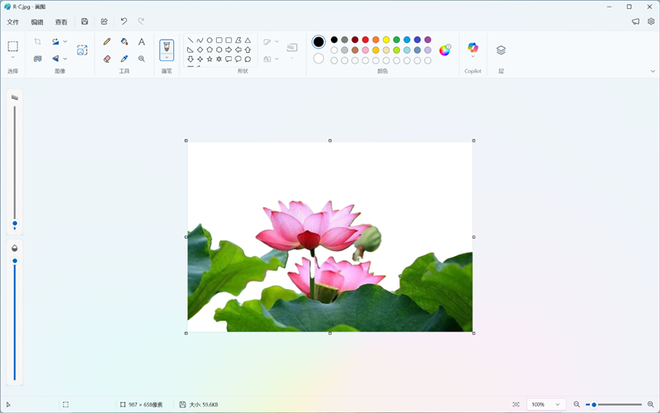This screenshot has height=413, width=660.
Task: Expand the selection tool dropdown
Action: point(13,59)
